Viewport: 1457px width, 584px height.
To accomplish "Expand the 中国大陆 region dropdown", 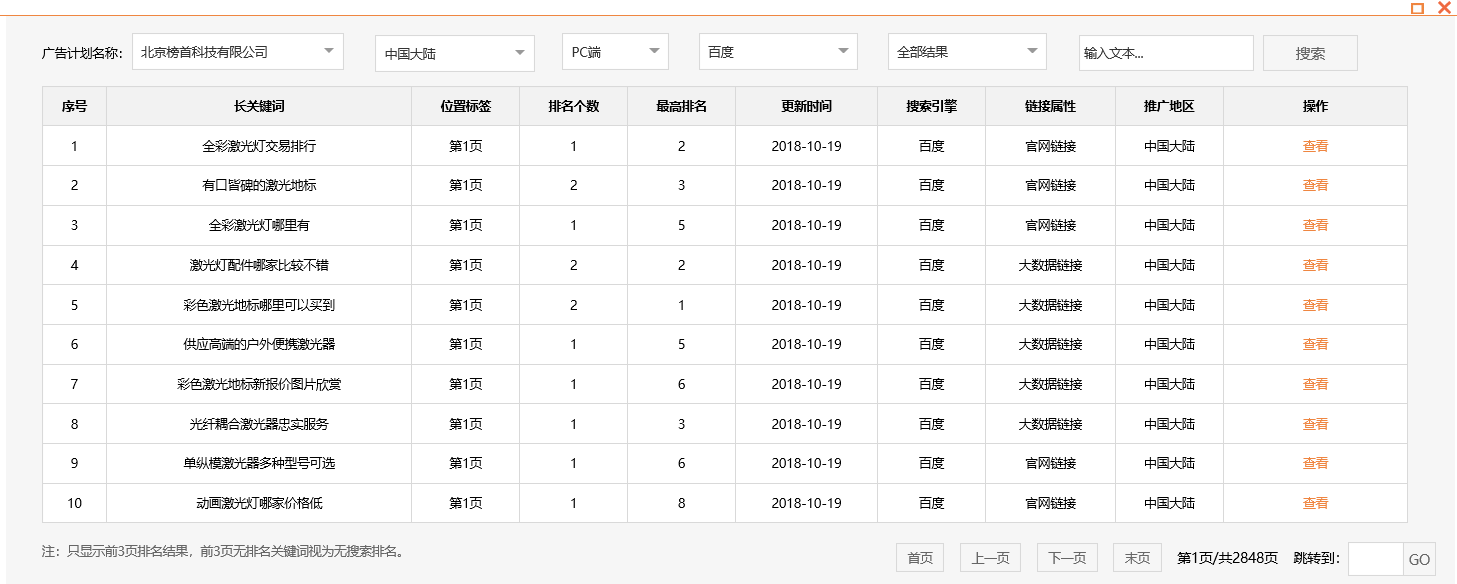I will (454, 53).
